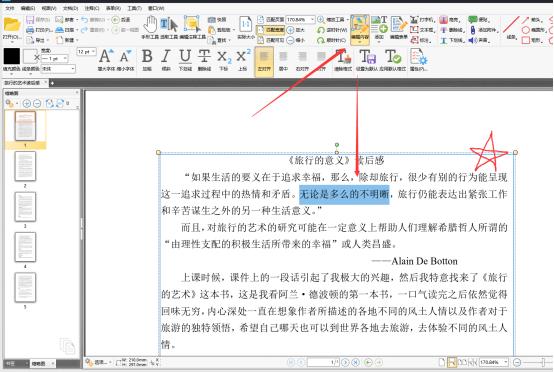Click the Increase Font Size icon
This screenshot has height=372, width=554.
(106, 57)
